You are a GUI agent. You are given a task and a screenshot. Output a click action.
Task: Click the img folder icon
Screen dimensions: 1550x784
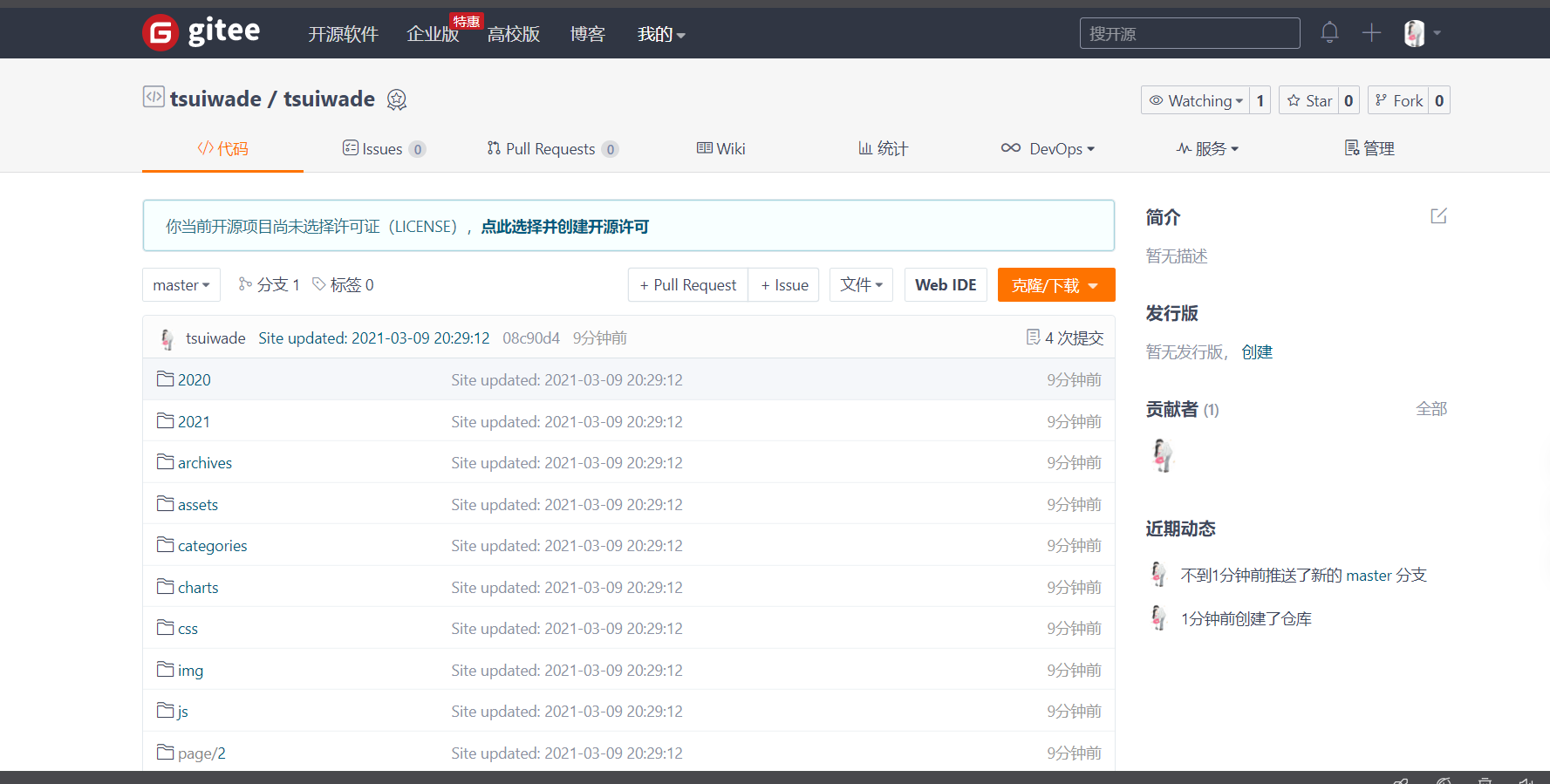pos(165,669)
